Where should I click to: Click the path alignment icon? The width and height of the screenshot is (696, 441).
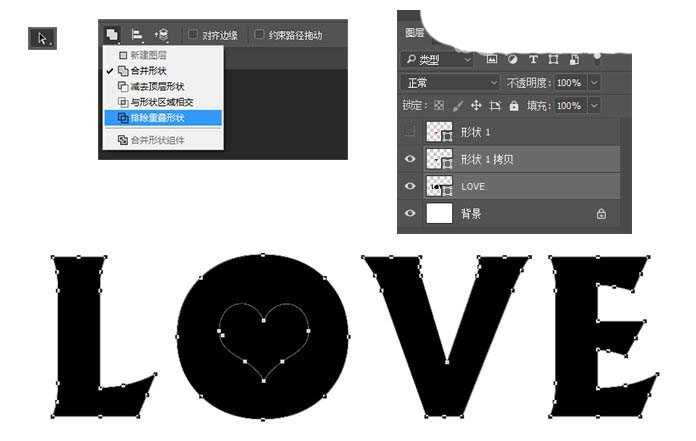click(x=137, y=35)
